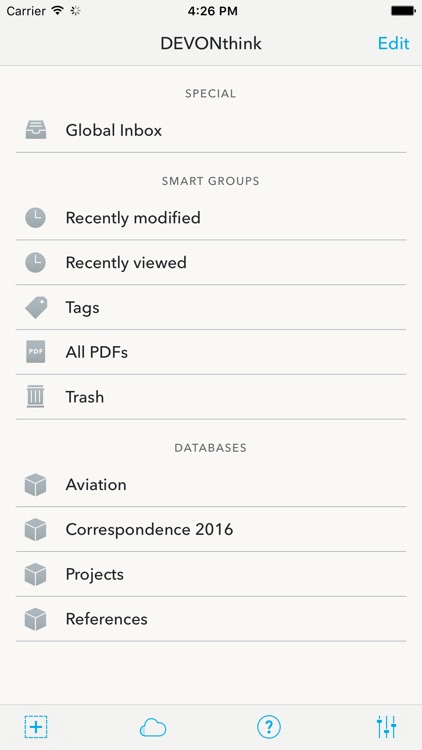Open the Recently viewed smart group
Image resolution: width=422 pixels, height=750 pixels.
point(211,262)
